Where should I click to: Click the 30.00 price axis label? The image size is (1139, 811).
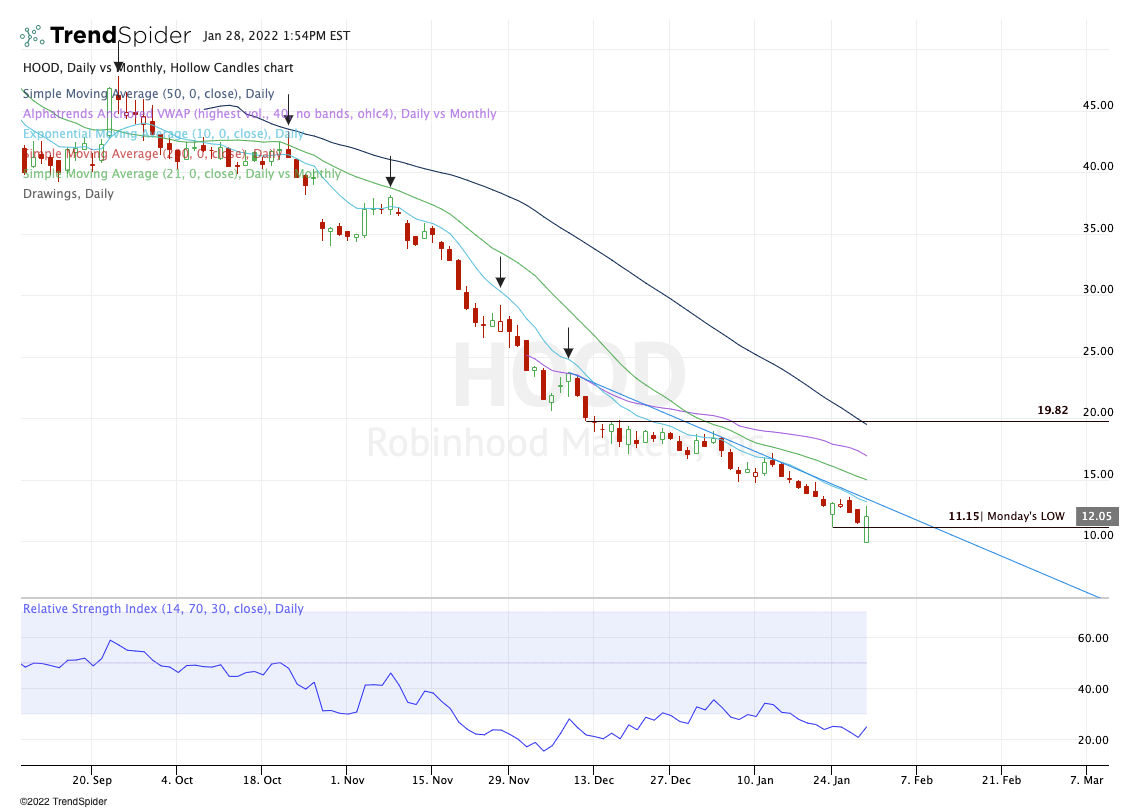point(1098,289)
